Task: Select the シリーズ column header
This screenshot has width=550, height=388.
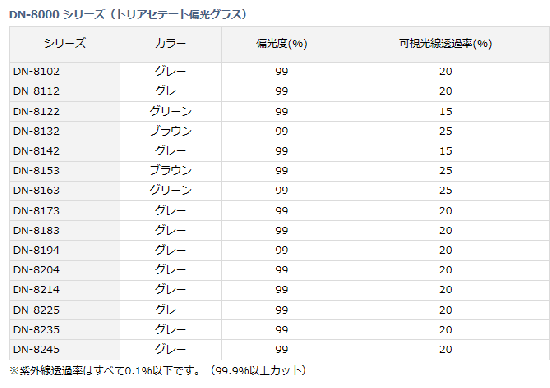Action: point(65,44)
